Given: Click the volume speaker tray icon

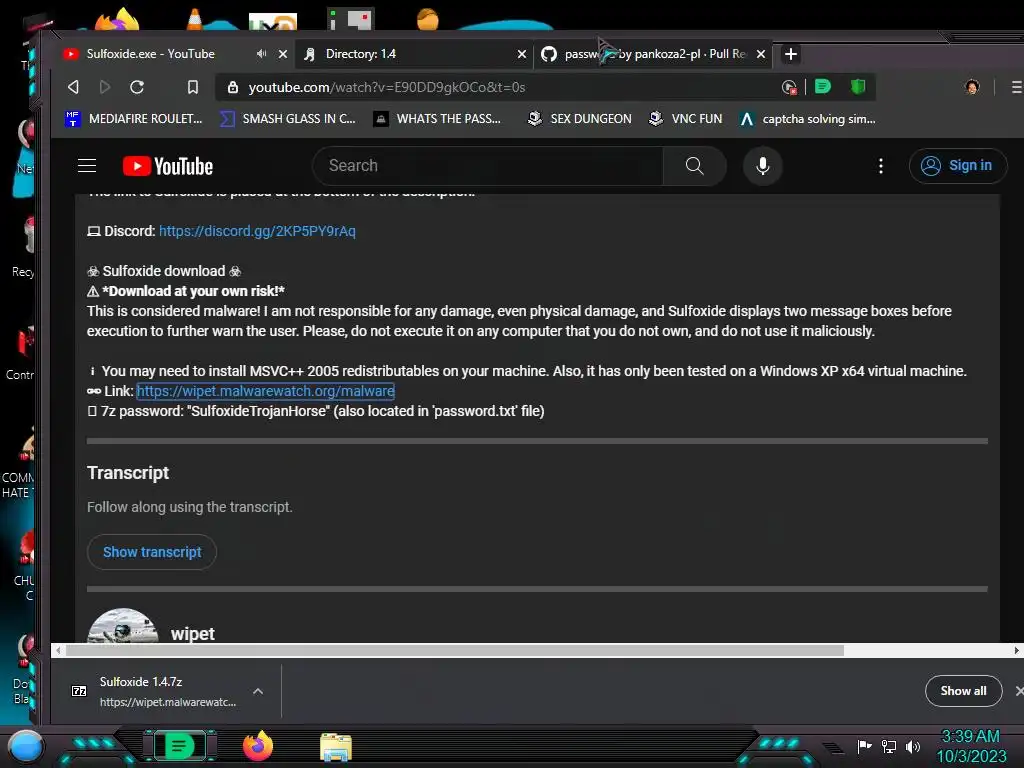Looking at the screenshot, I should click(x=912, y=746).
